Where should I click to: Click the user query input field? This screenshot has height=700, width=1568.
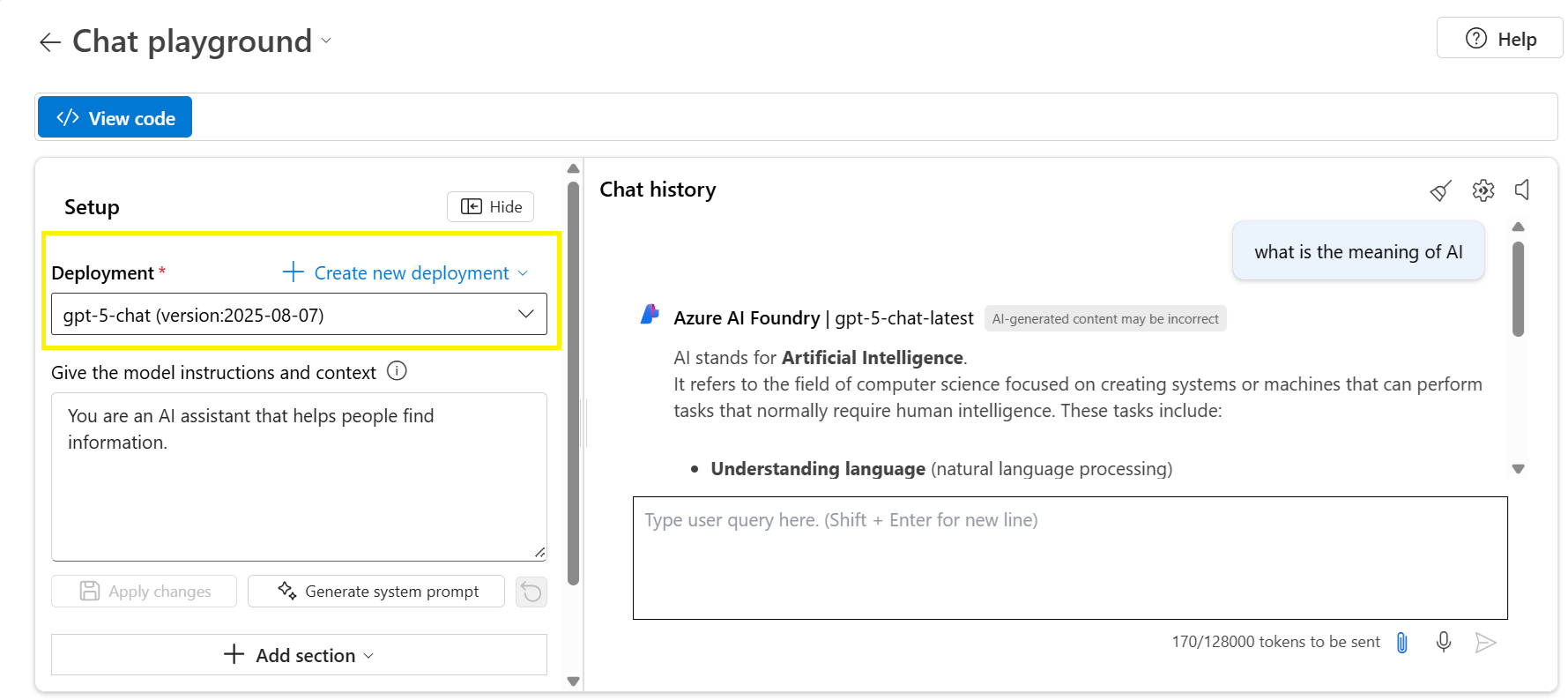1070,557
